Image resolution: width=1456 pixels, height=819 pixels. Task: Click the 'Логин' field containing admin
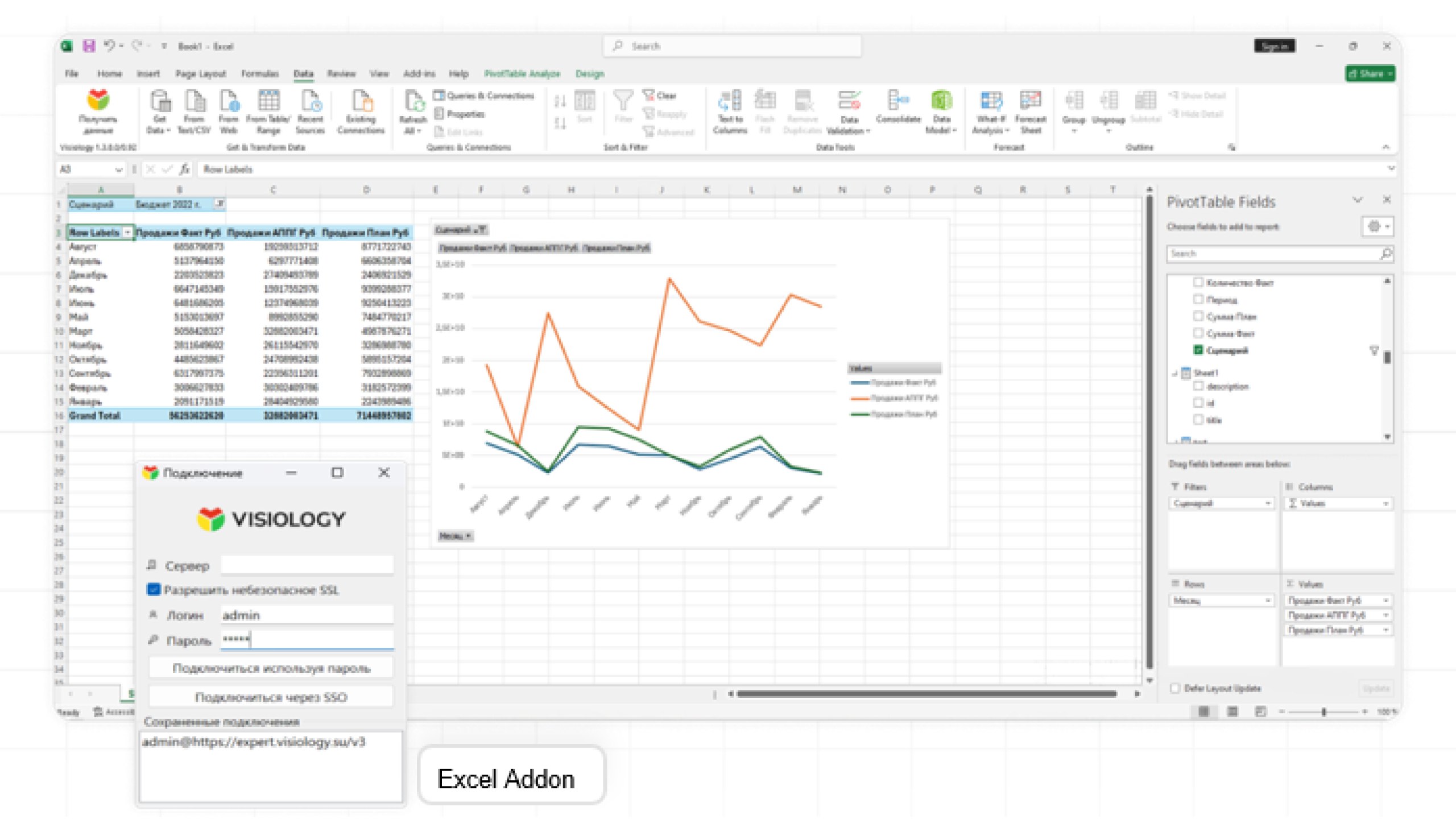[307, 615]
